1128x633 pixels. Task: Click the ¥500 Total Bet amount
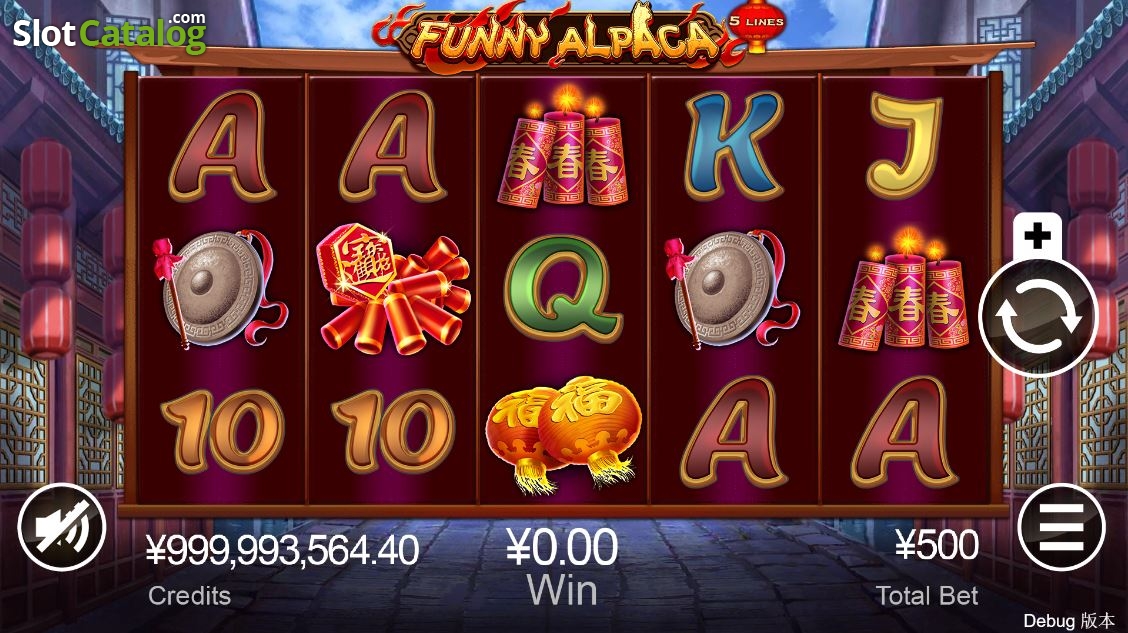pyautogui.click(x=937, y=545)
